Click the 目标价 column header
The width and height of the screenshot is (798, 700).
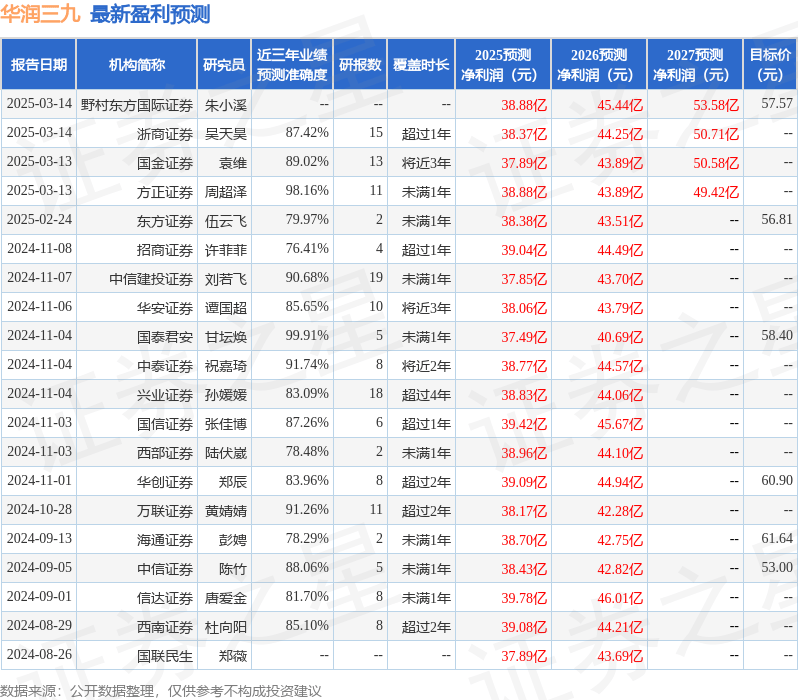coord(771,65)
